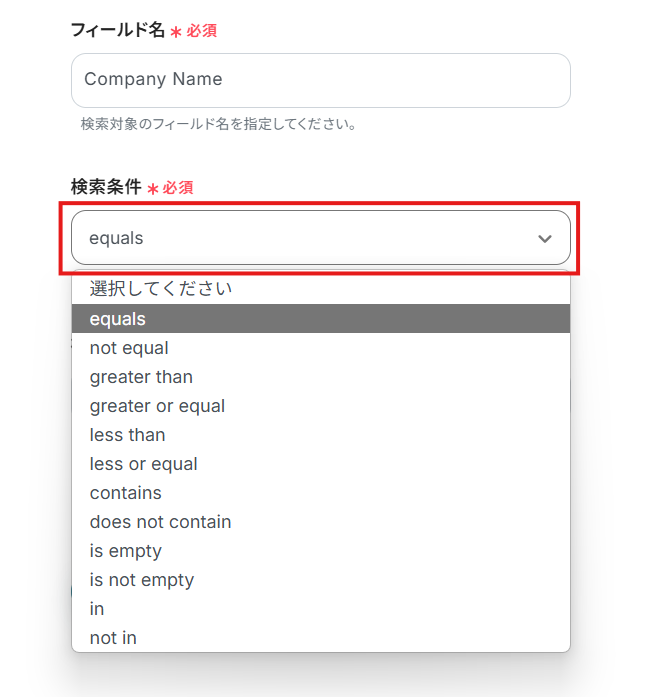Select the 選択してください placeholder option

[x=321, y=289]
